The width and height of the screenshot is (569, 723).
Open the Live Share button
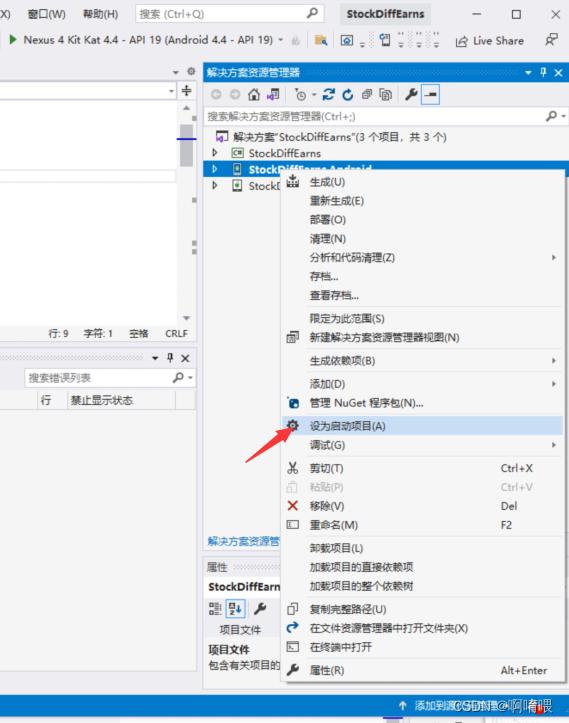coord(490,41)
